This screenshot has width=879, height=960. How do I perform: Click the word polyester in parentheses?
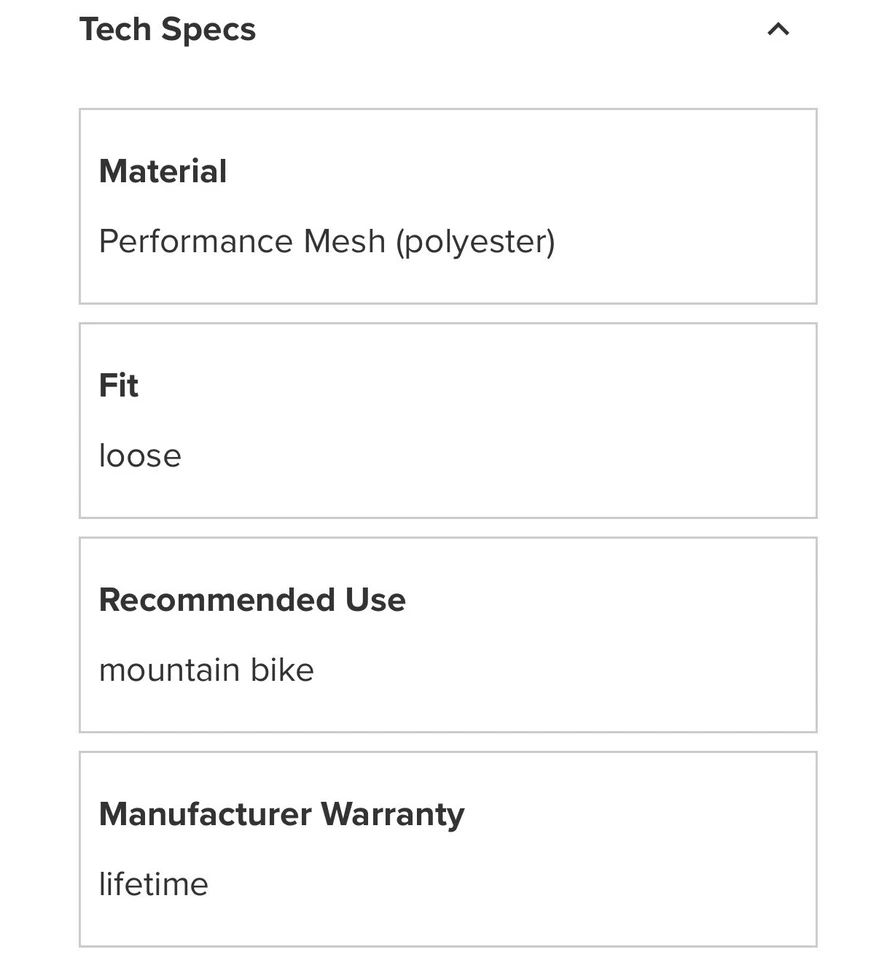tap(475, 242)
